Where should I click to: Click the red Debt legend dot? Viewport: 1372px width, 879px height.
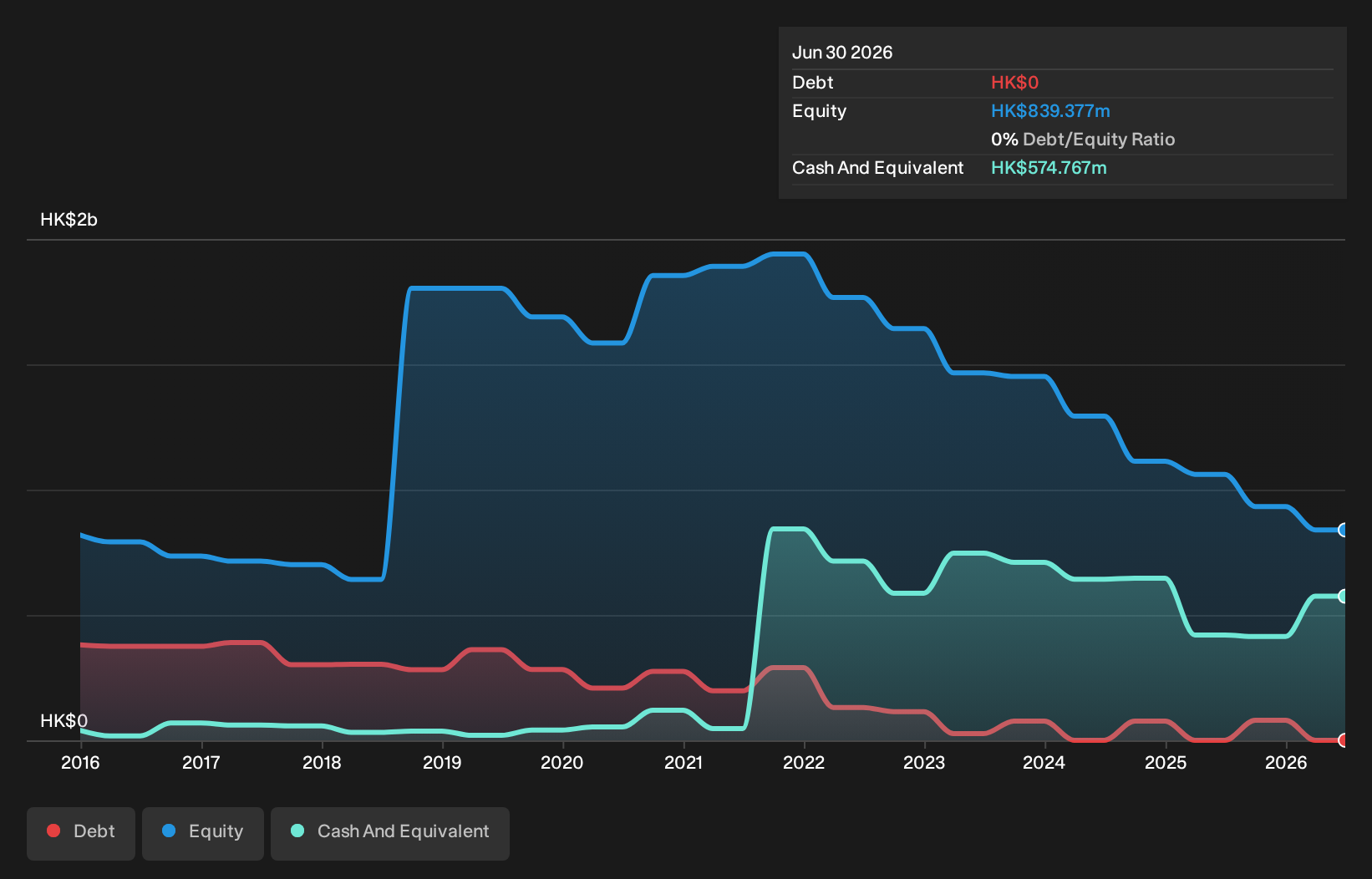(x=53, y=831)
